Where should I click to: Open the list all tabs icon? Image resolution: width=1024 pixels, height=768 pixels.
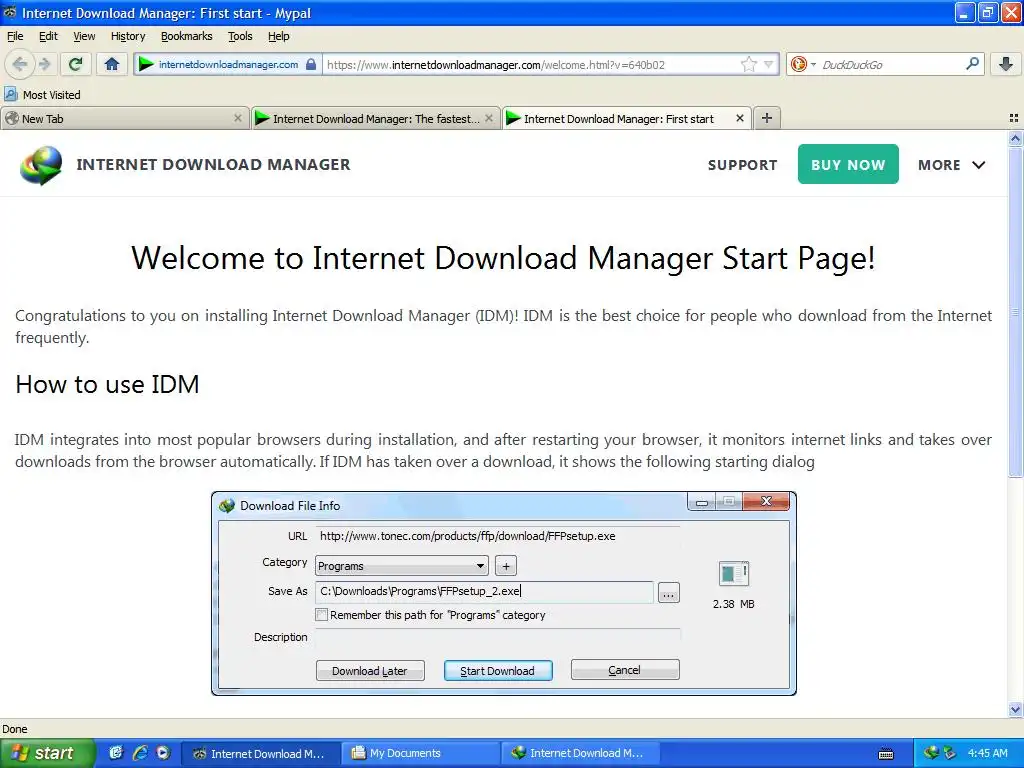[1014, 118]
